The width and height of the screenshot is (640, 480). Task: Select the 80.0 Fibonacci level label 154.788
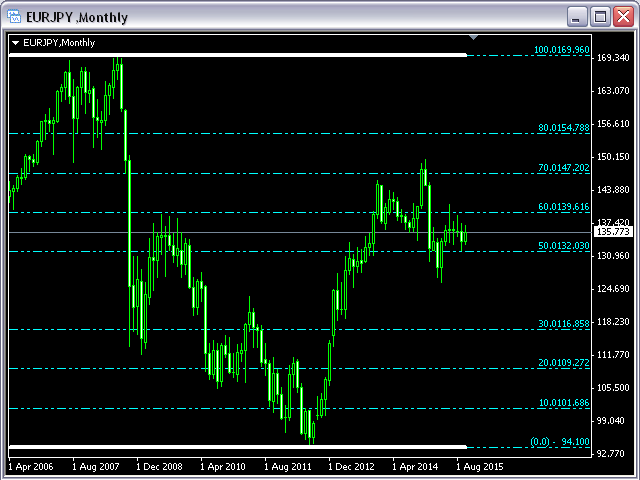coord(564,128)
